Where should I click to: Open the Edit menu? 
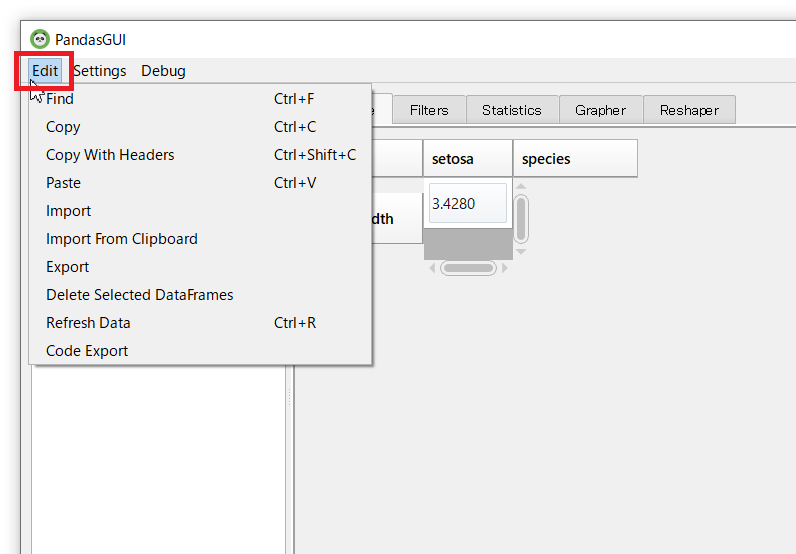coord(45,71)
